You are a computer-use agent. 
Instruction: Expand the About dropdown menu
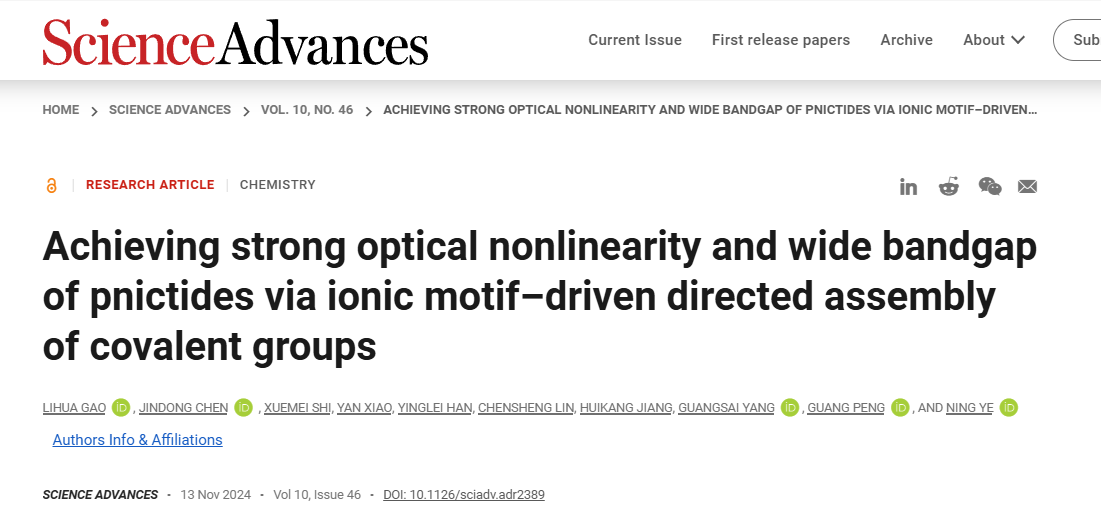994,40
